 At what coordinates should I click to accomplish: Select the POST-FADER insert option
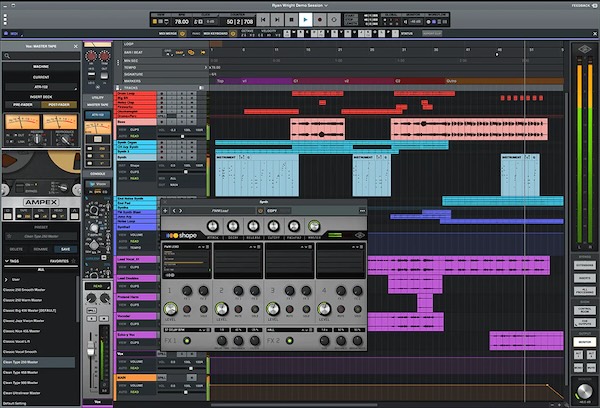click(59, 104)
